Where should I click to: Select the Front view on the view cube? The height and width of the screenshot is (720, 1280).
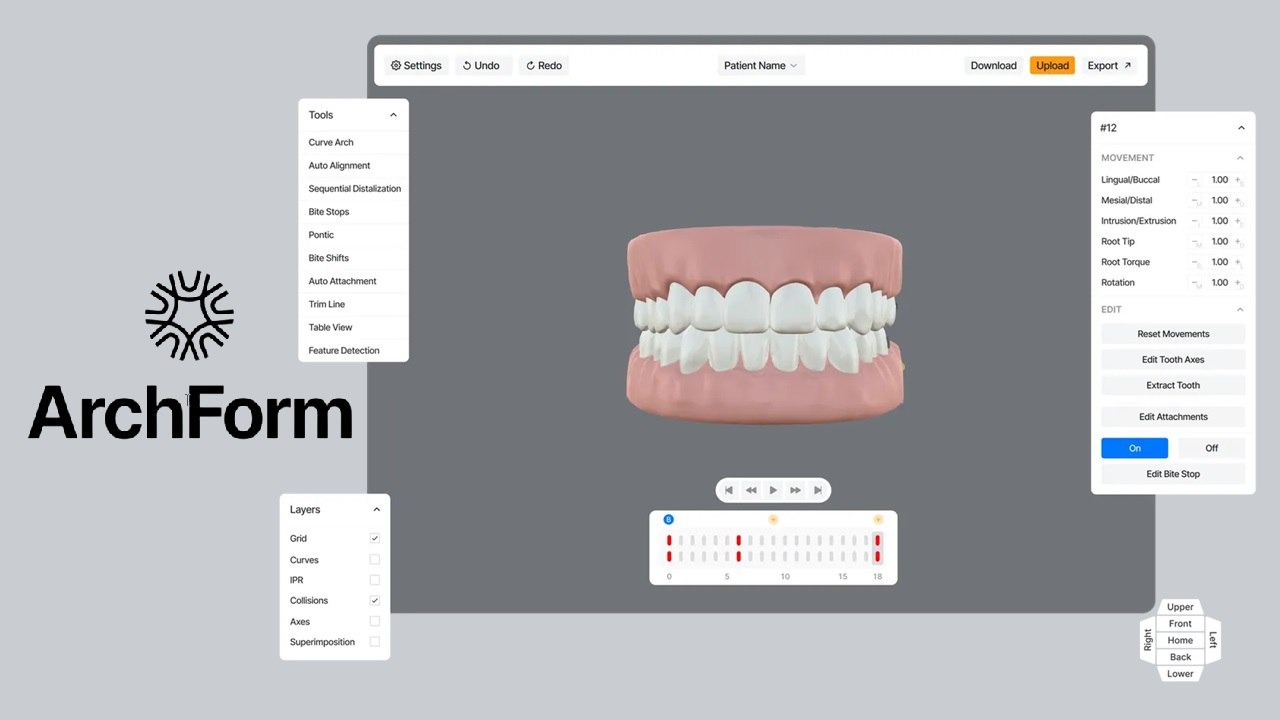(x=1180, y=624)
